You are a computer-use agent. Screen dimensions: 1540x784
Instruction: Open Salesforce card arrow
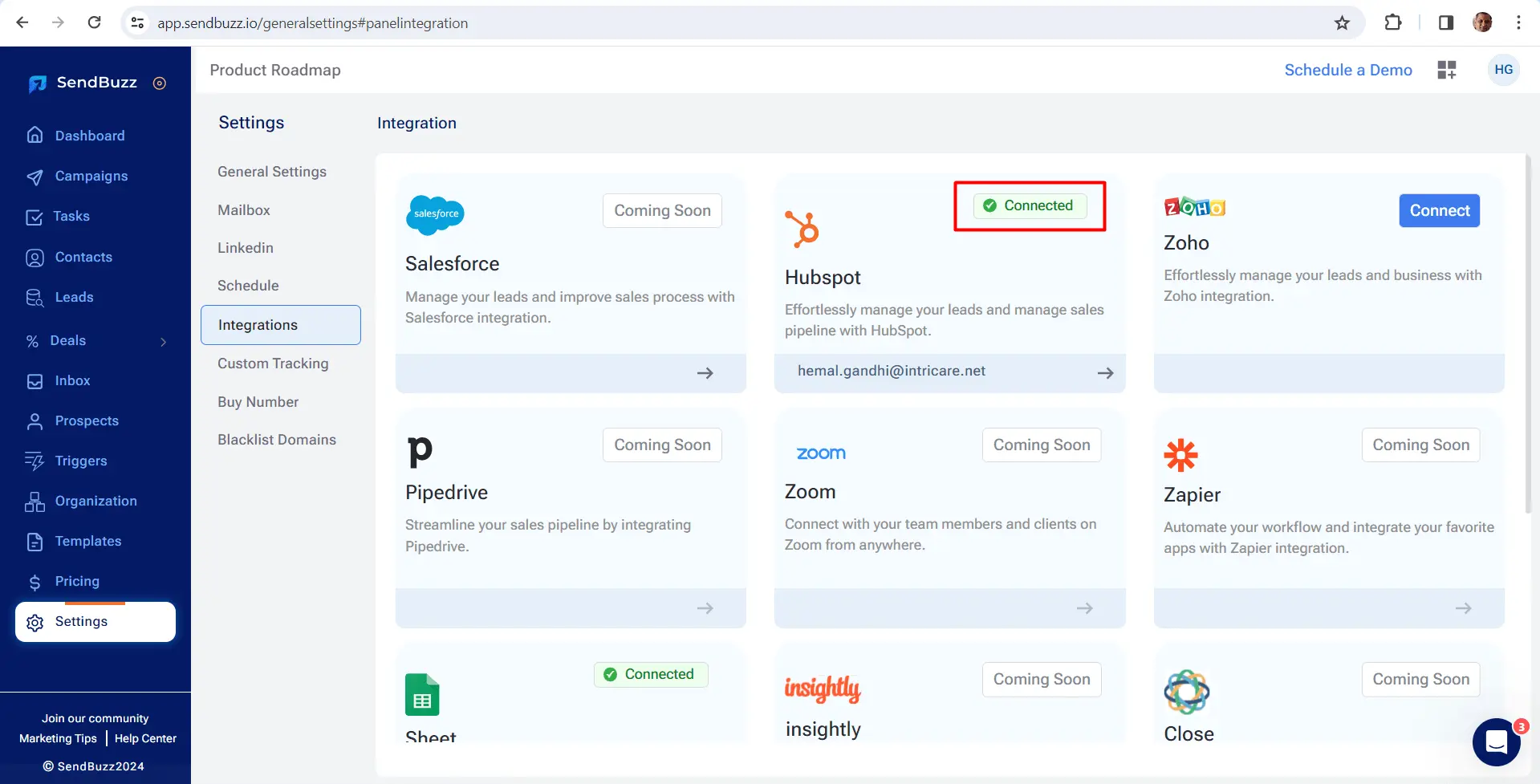click(x=705, y=373)
